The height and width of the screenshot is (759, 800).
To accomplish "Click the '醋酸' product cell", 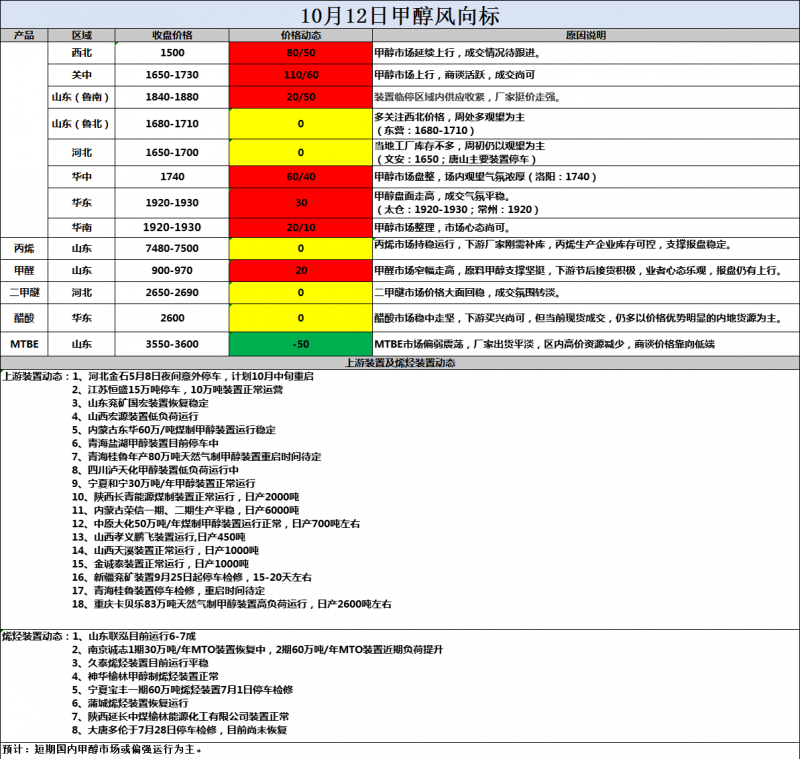I will (x=24, y=318).
